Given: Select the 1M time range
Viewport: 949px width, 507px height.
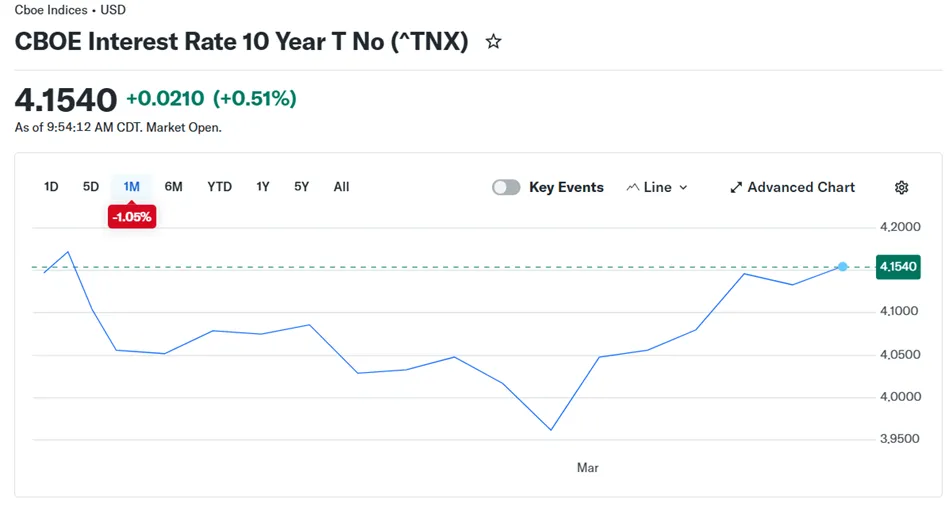Looking at the screenshot, I should click(x=131, y=187).
